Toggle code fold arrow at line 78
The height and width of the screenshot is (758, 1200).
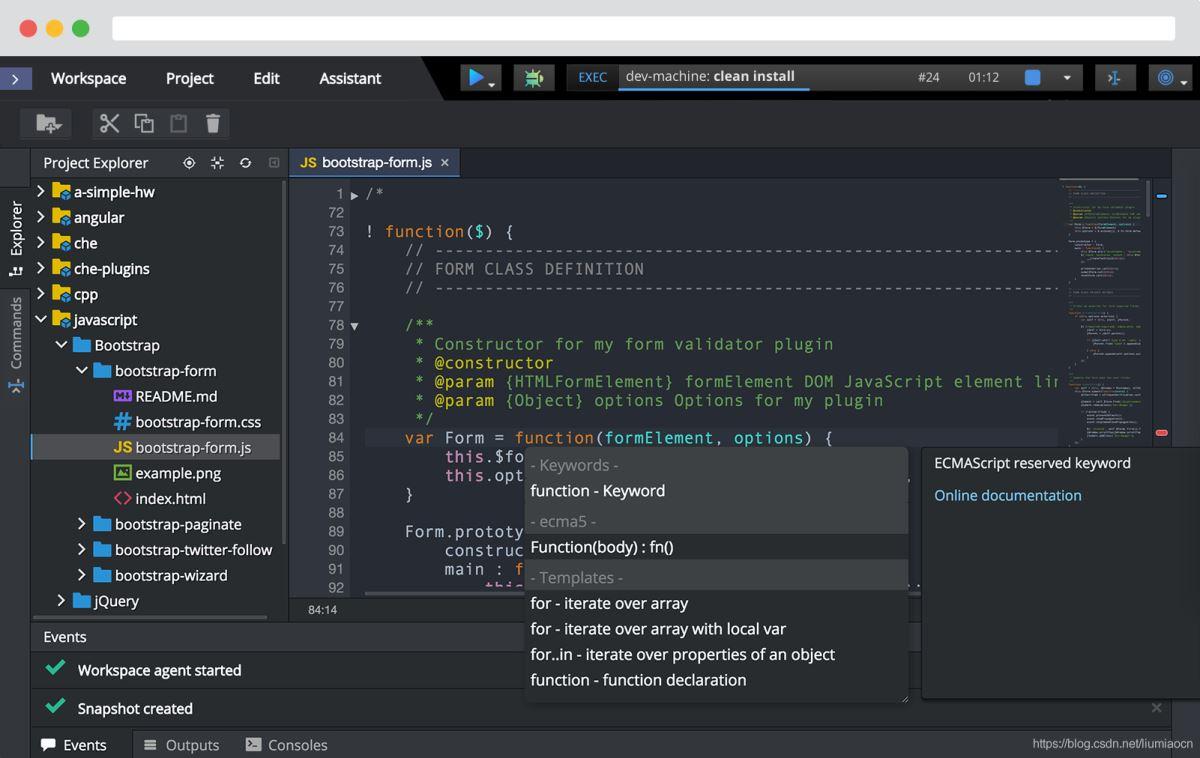pyautogui.click(x=354, y=326)
